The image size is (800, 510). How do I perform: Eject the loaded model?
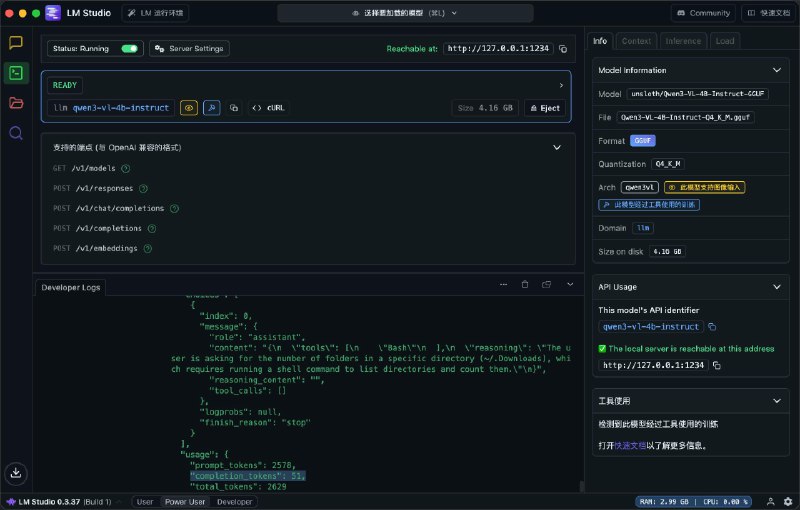(x=545, y=108)
